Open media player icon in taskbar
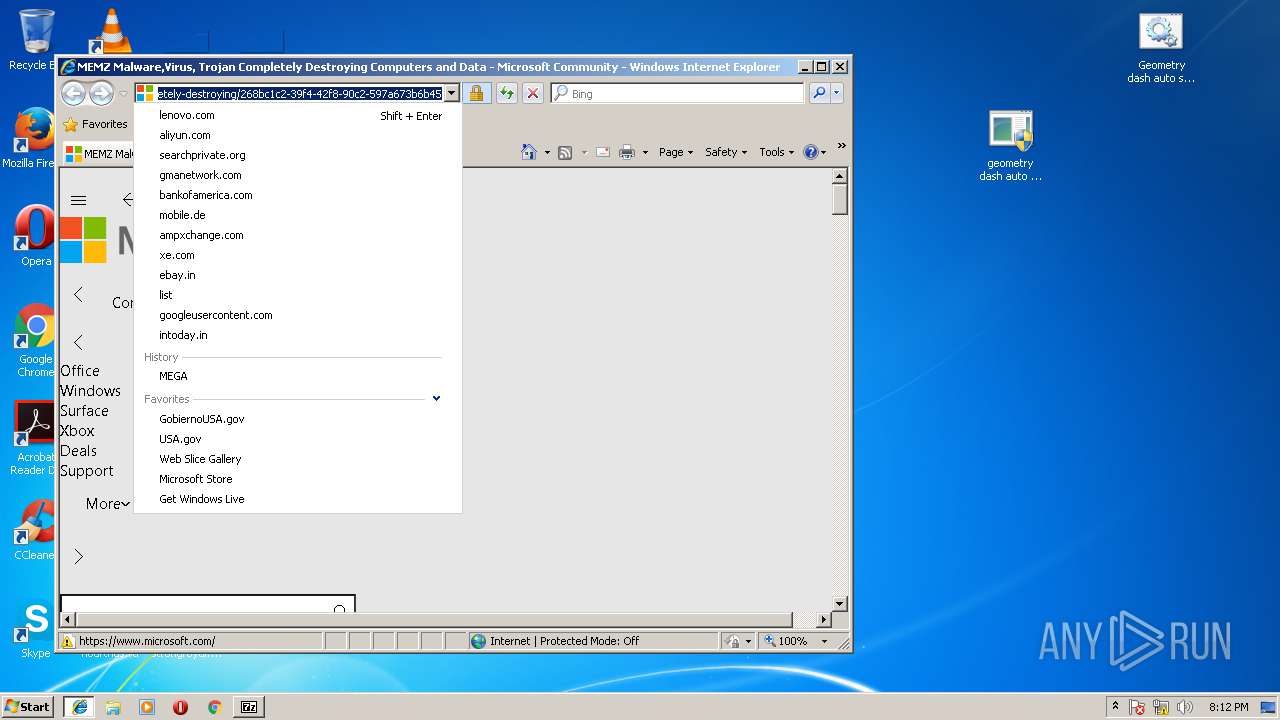This screenshot has width=1280, height=720. [x=147, y=707]
